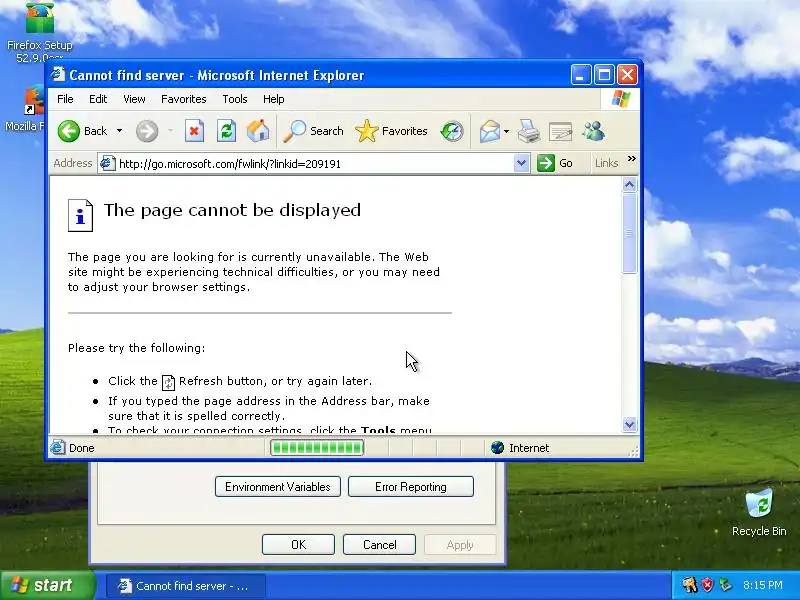Click the disabled Apply button
Viewport: 800px width, 600px height.
pyautogui.click(x=460, y=544)
